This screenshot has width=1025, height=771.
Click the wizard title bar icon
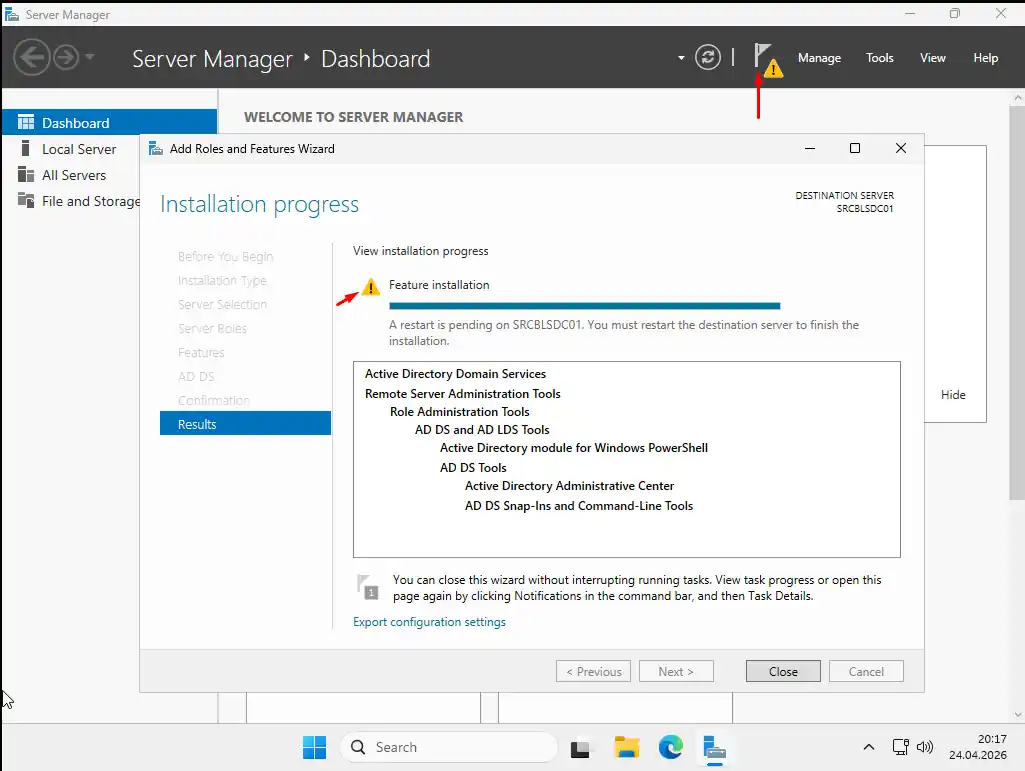tap(156, 148)
